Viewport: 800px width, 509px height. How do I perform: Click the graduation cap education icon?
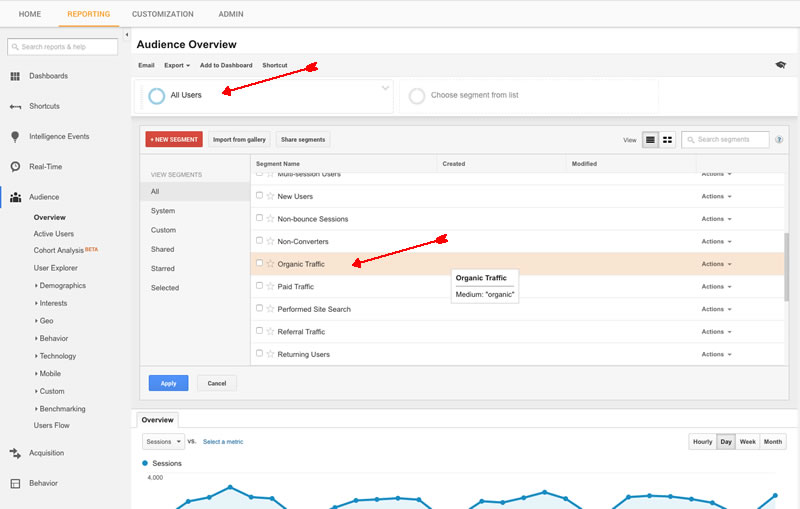[780, 65]
